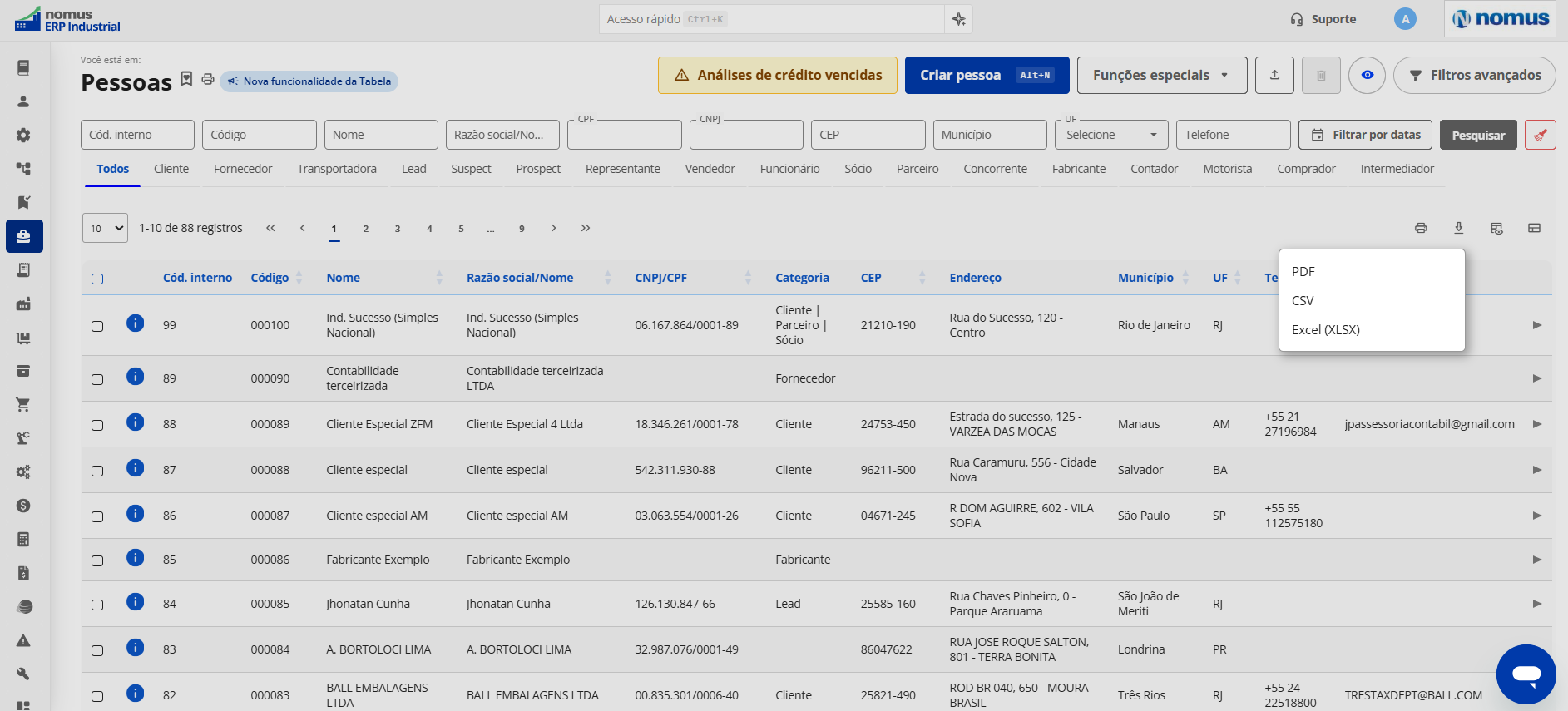
Task: Switch to the Fornecedor tab
Action: pyautogui.click(x=243, y=169)
